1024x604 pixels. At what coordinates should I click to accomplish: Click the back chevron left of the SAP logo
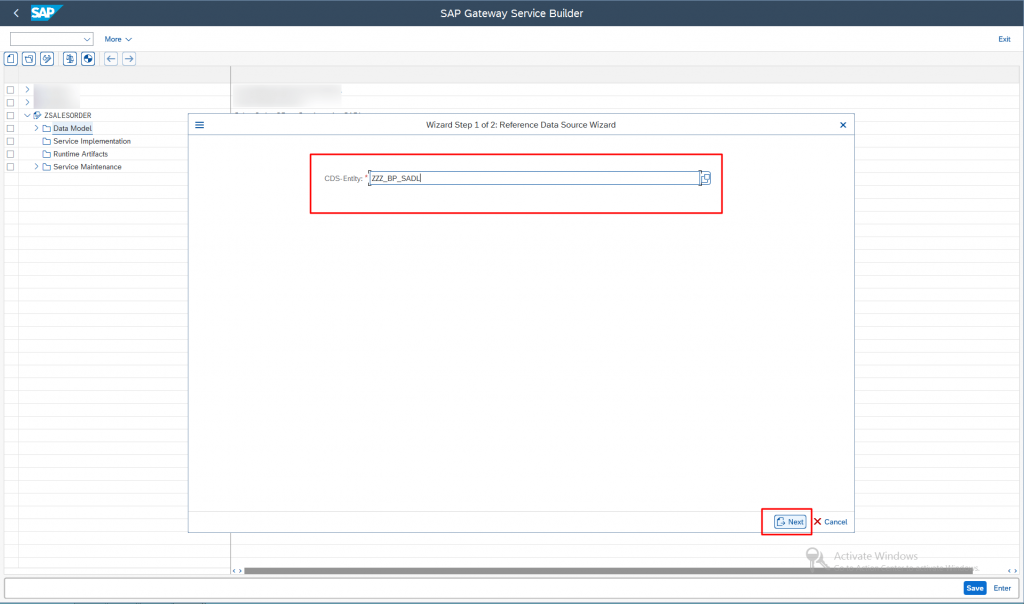point(14,12)
